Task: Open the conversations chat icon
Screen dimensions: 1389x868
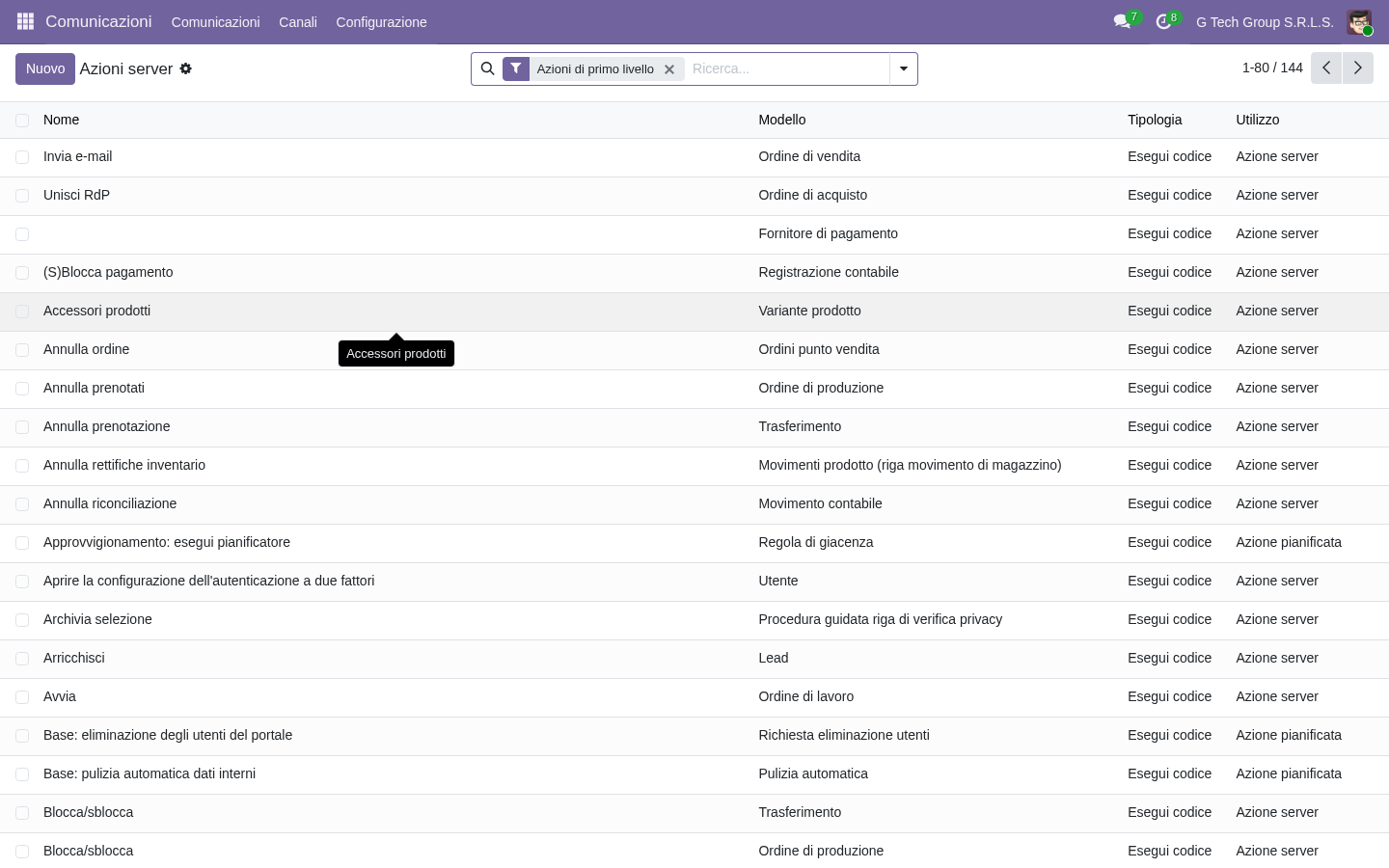Action: pyautogui.click(x=1122, y=21)
